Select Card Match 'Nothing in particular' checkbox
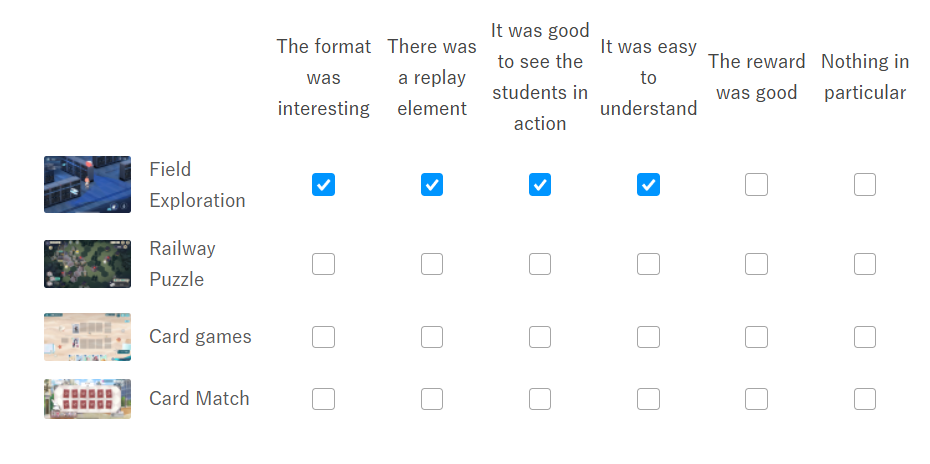The image size is (930, 464). [x=865, y=399]
